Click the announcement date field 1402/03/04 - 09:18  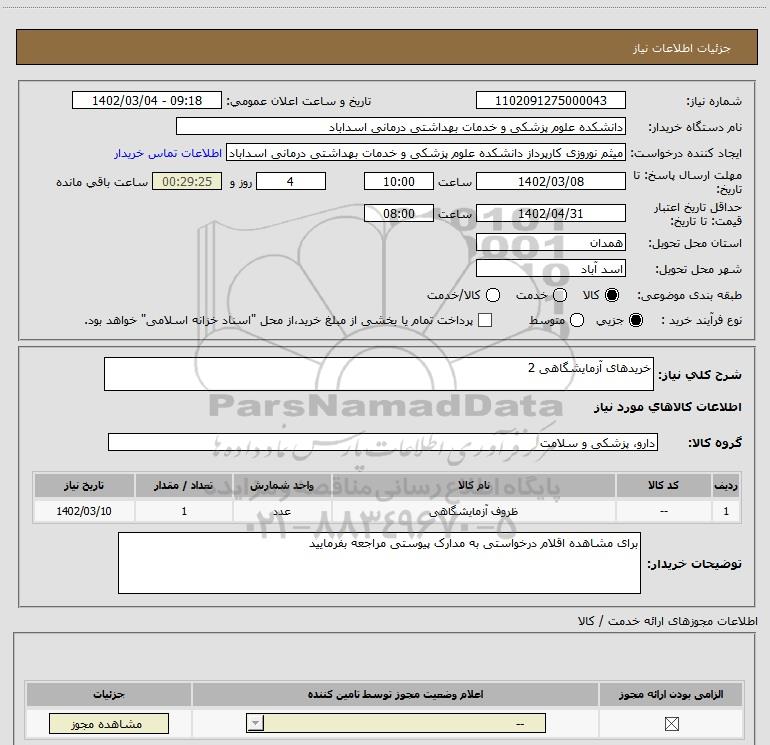147,100
